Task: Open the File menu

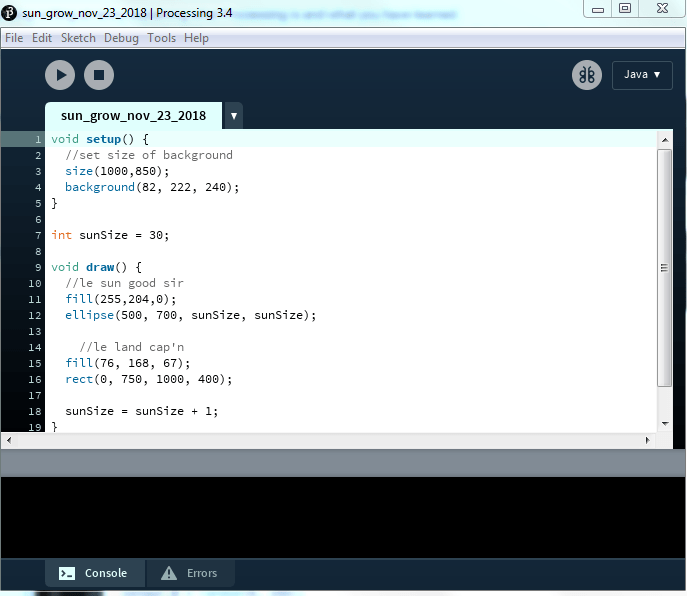Action: point(14,38)
